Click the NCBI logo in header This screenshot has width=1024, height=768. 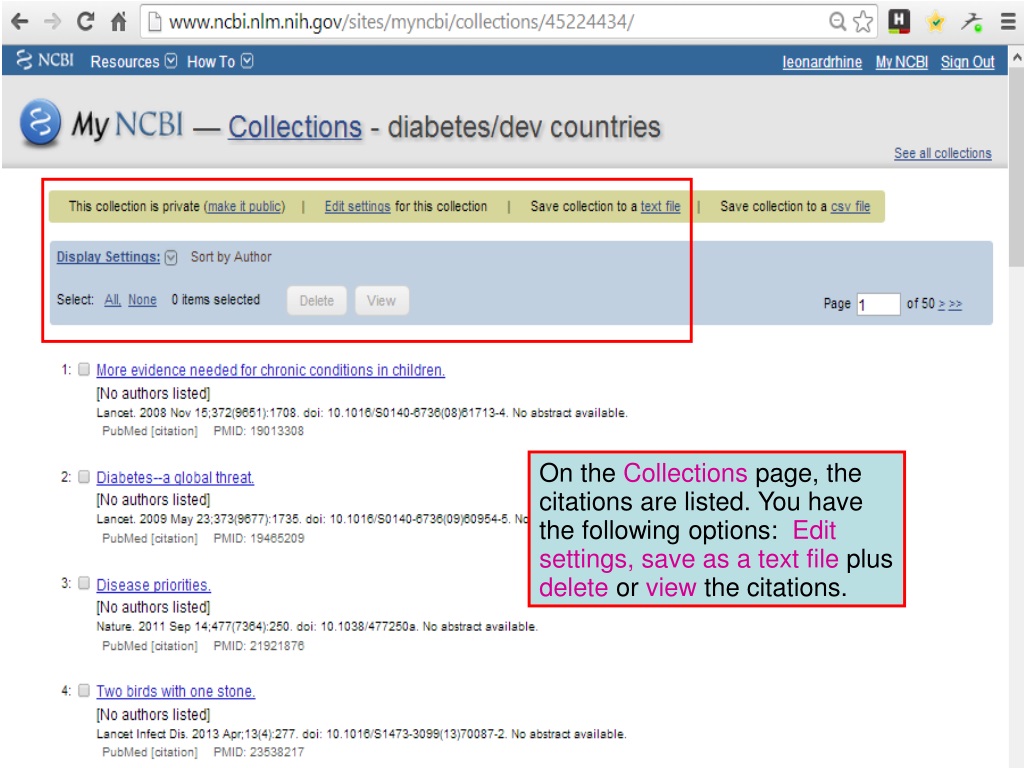coord(44,60)
